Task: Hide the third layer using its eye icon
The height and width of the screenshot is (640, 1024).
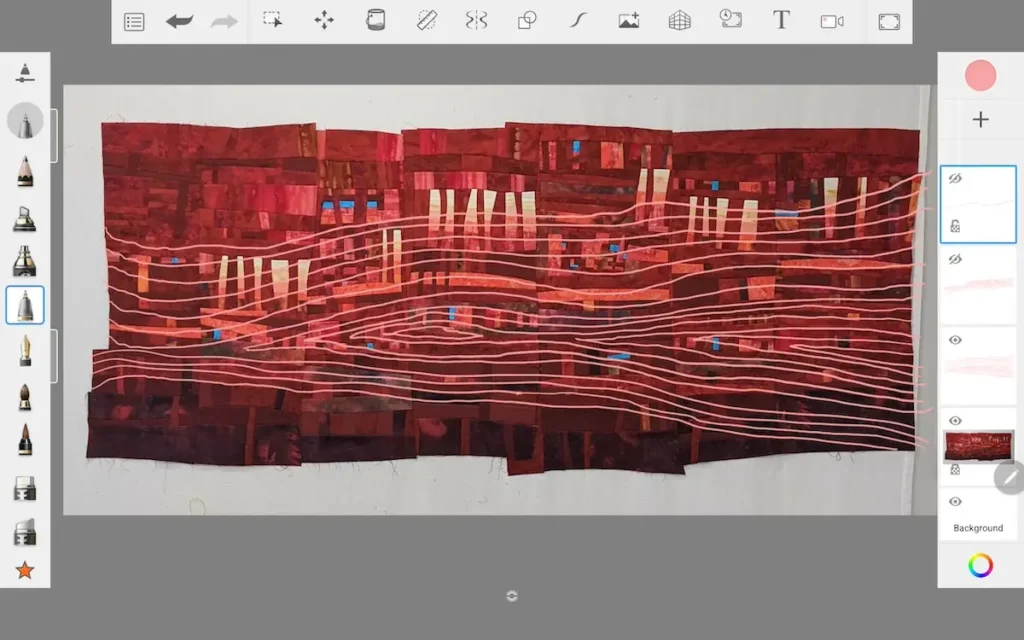Action: point(956,337)
